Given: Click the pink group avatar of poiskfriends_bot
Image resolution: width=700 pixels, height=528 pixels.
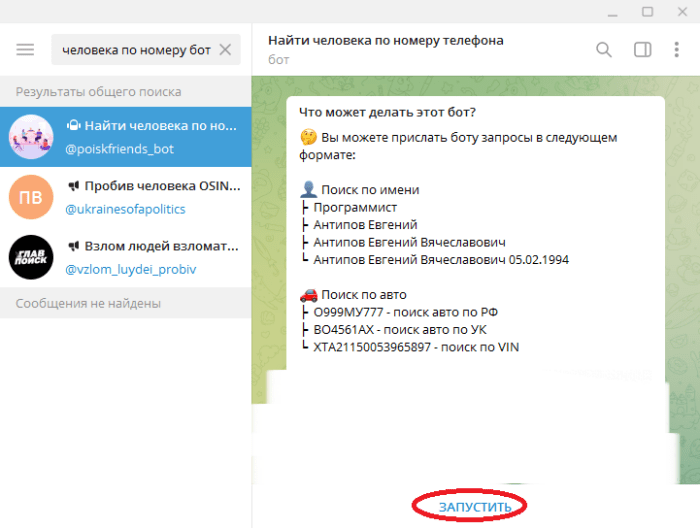Looking at the screenshot, I should pos(31,137).
